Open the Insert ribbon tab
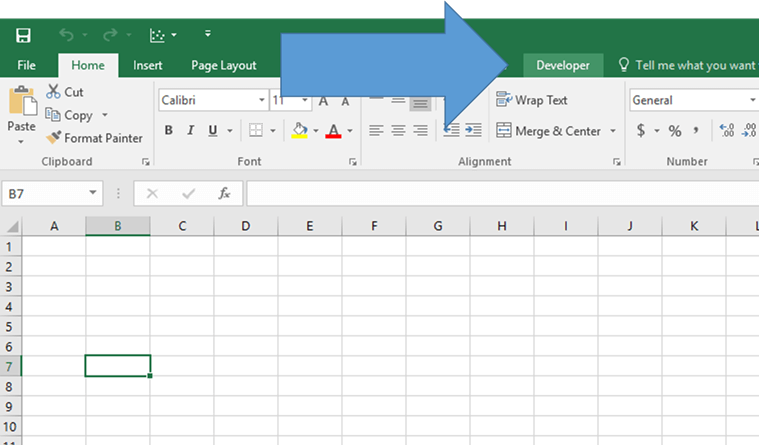This screenshot has width=759, height=445. (148, 66)
